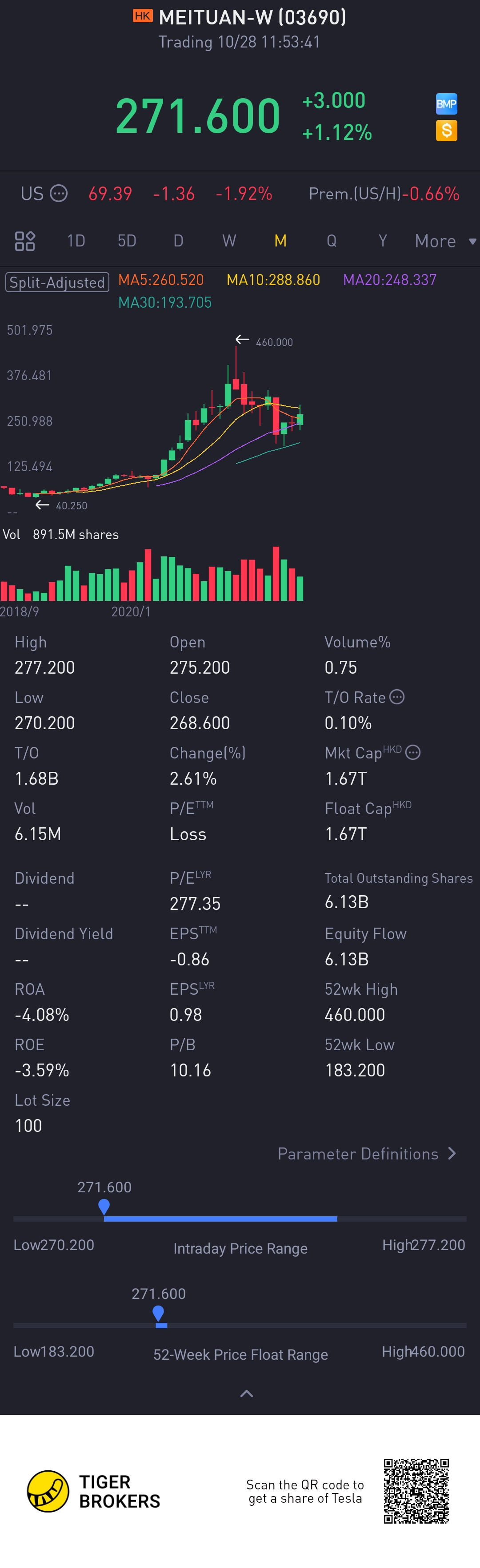Select the Q quarterly chart tab
Image resolution: width=480 pixels, height=1568 pixels.
pyautogui.click(x=332, y=241)
